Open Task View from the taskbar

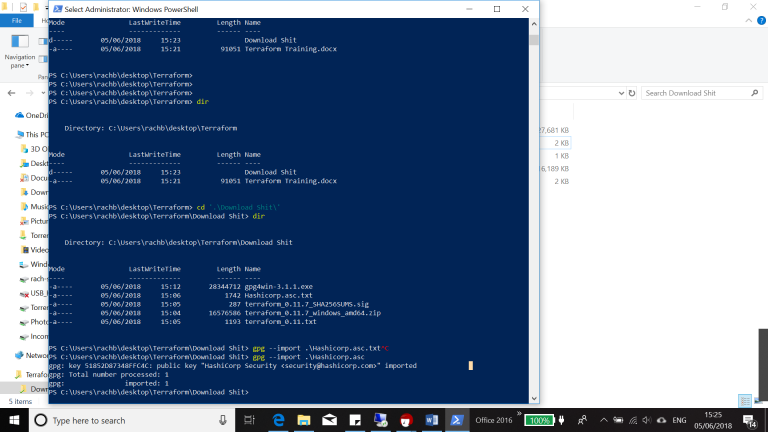coord(249,420)
